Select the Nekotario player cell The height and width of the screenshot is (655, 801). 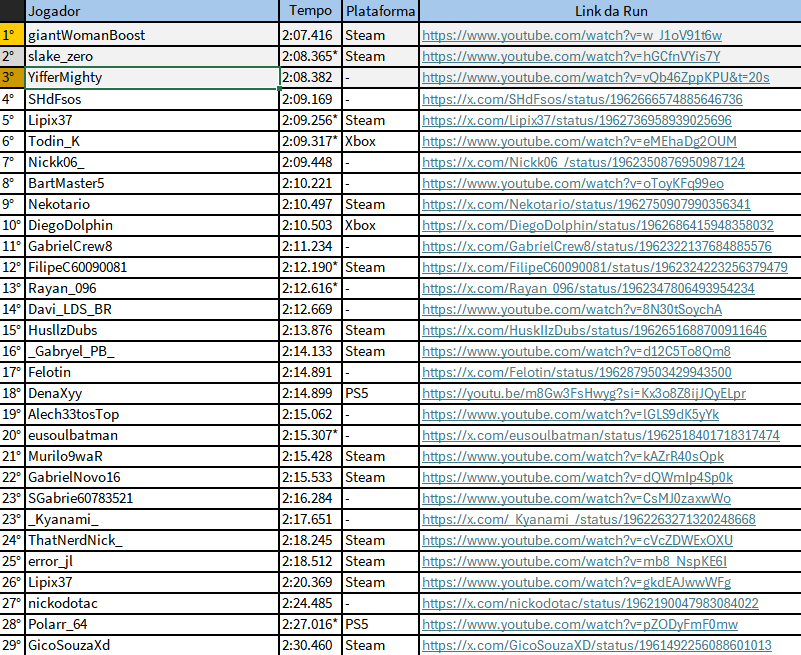point(152,204)
